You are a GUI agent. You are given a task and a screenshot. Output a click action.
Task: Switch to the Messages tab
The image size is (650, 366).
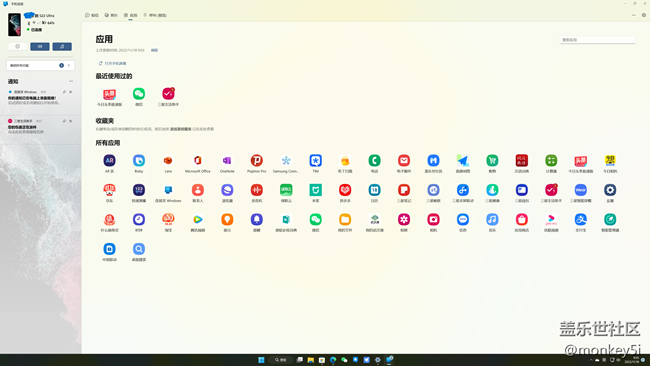(92, 15)
